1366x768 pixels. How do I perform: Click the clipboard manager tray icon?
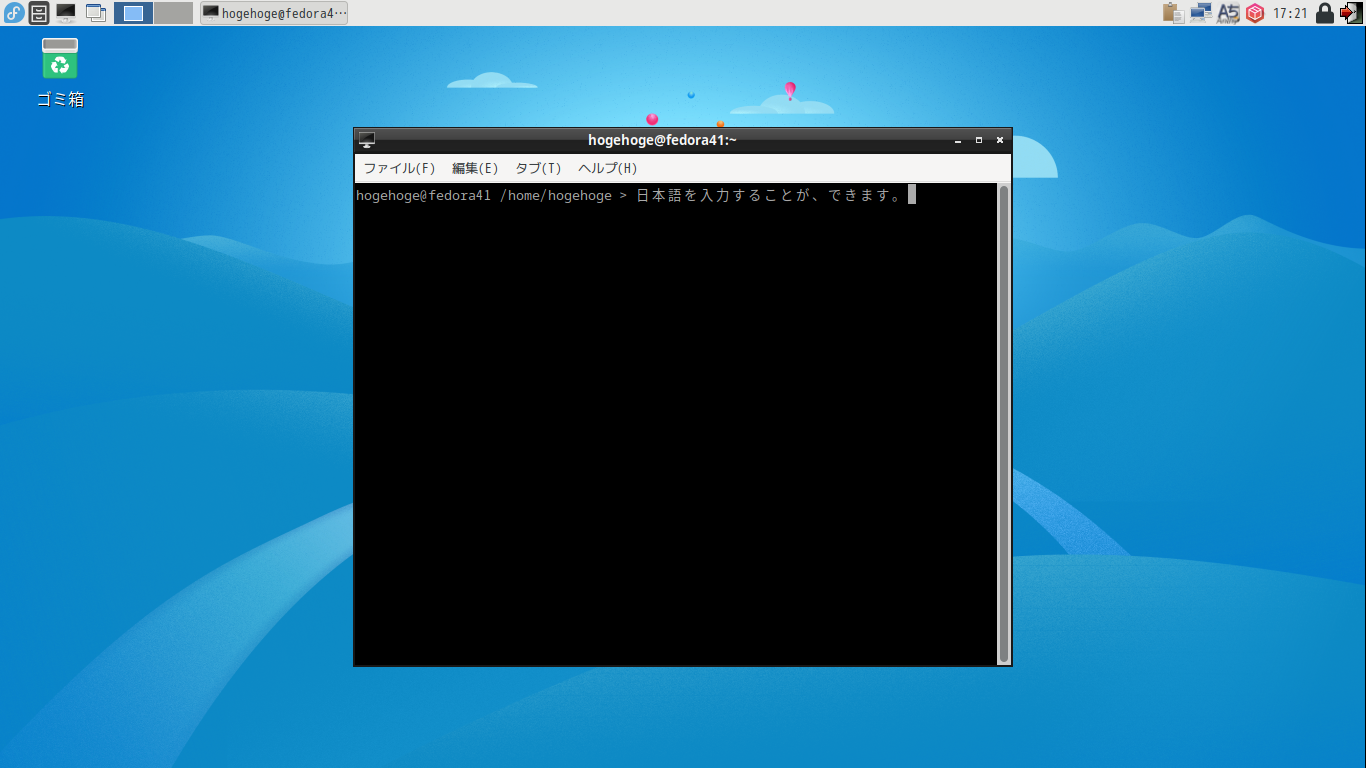[1171, 13]
